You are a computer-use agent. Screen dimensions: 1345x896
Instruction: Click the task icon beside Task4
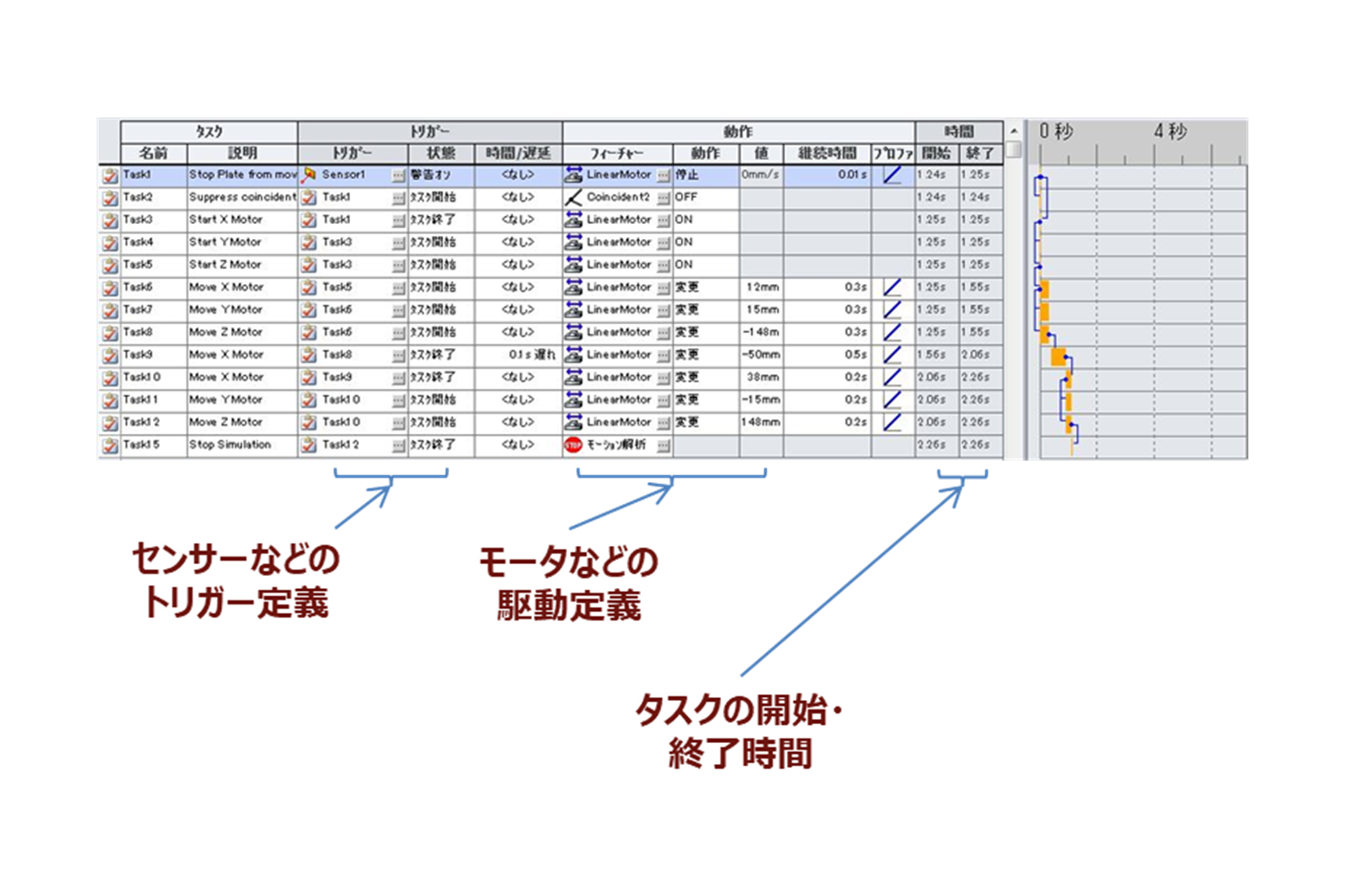click(110, 243)
